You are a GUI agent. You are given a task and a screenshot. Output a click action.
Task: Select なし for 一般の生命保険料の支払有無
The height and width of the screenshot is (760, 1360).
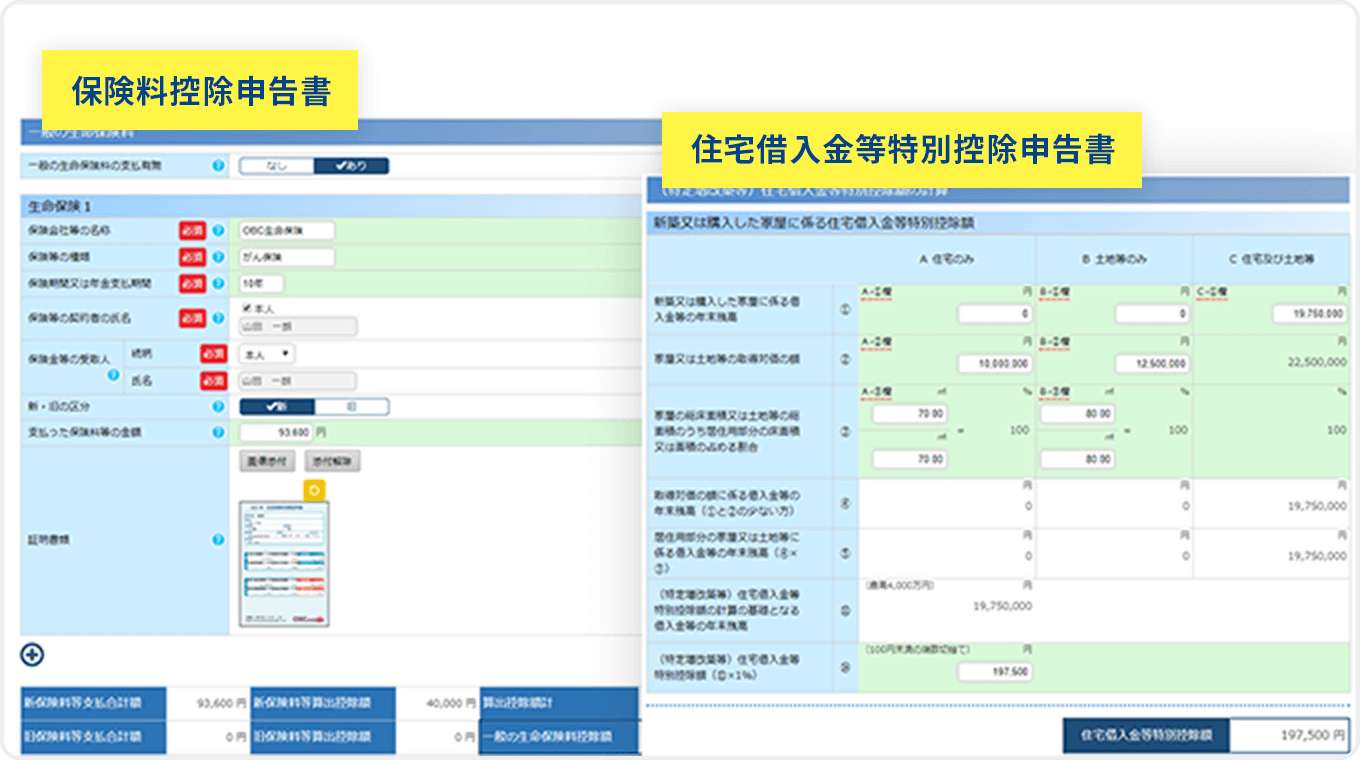276,166
